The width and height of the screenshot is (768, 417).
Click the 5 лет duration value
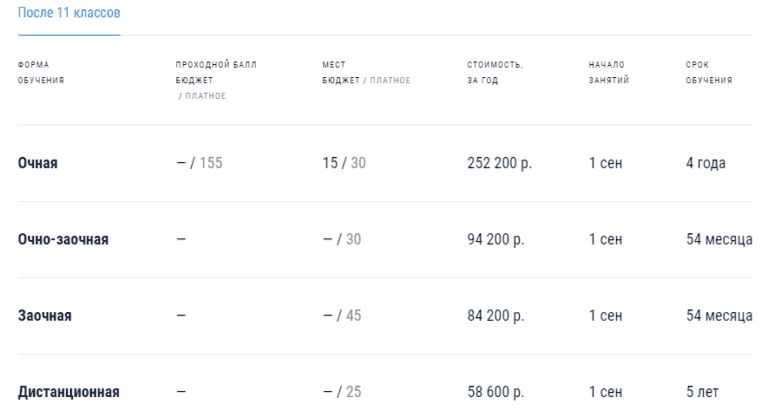[x=702, y=392]
